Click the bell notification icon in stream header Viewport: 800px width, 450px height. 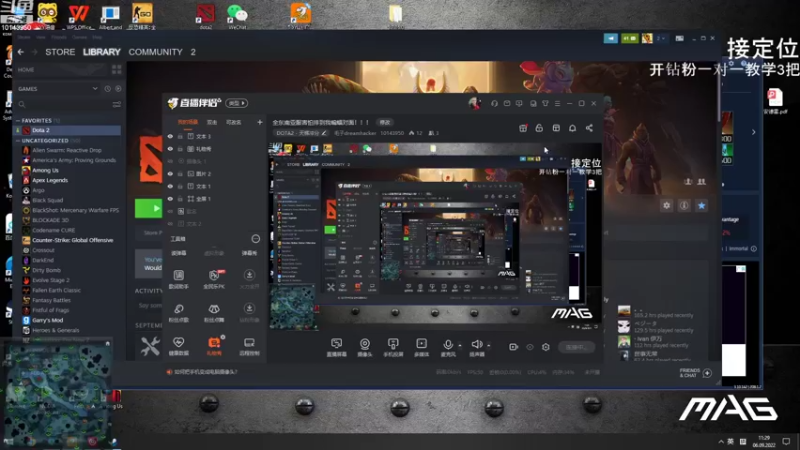tap(572, 128)
